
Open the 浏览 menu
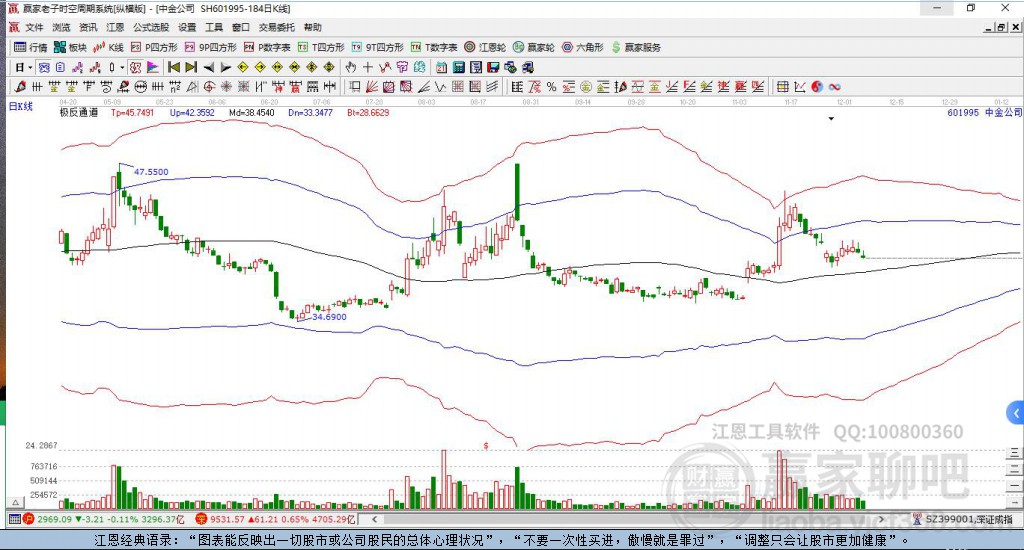pos(61,27)
